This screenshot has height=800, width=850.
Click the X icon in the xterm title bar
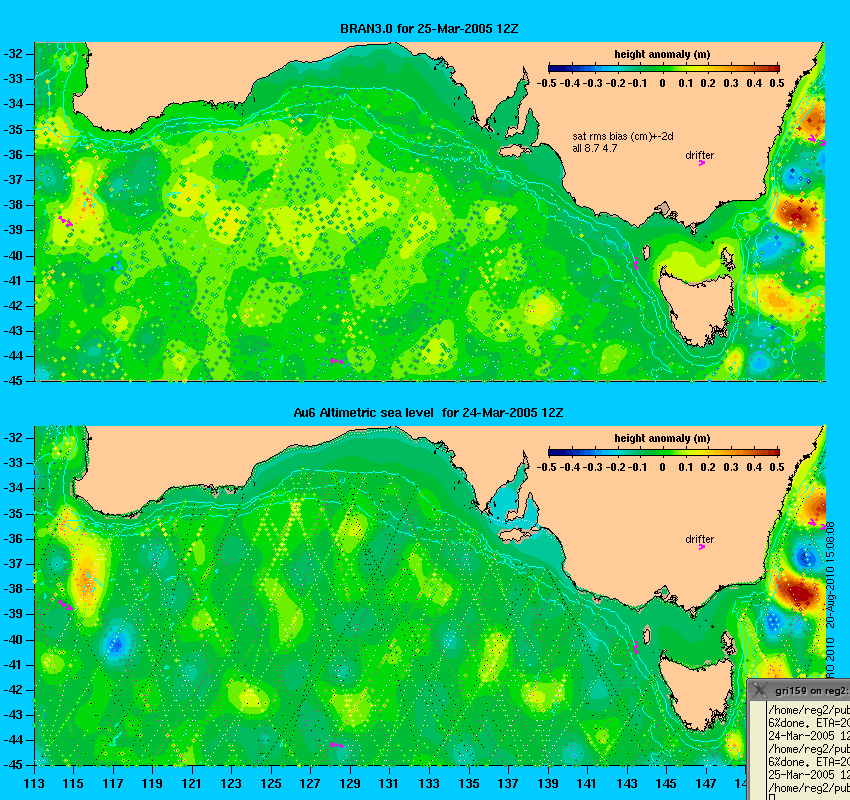tap(760, 690)
